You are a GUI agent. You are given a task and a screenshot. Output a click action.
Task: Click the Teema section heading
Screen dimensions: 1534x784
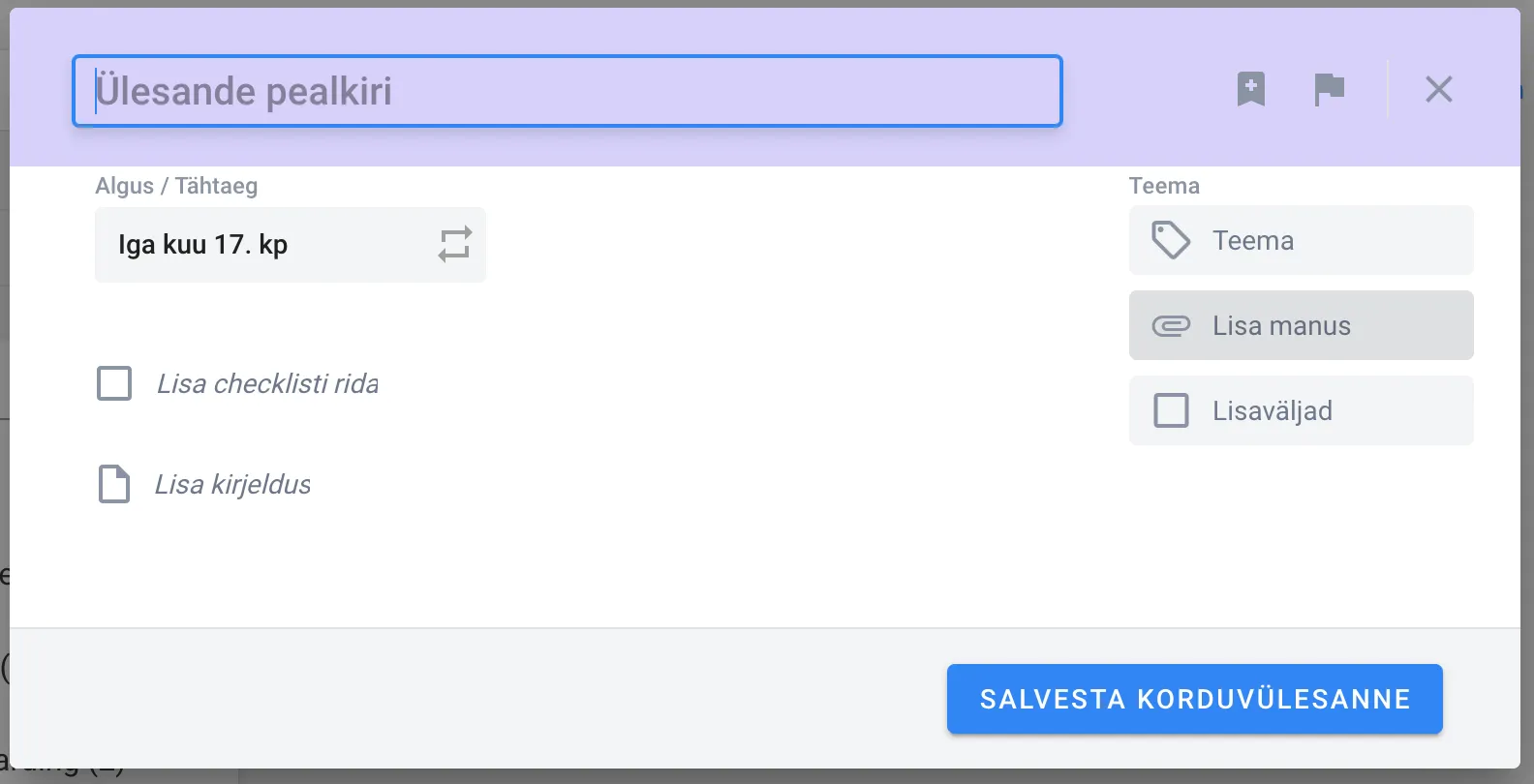(1164, 186)
